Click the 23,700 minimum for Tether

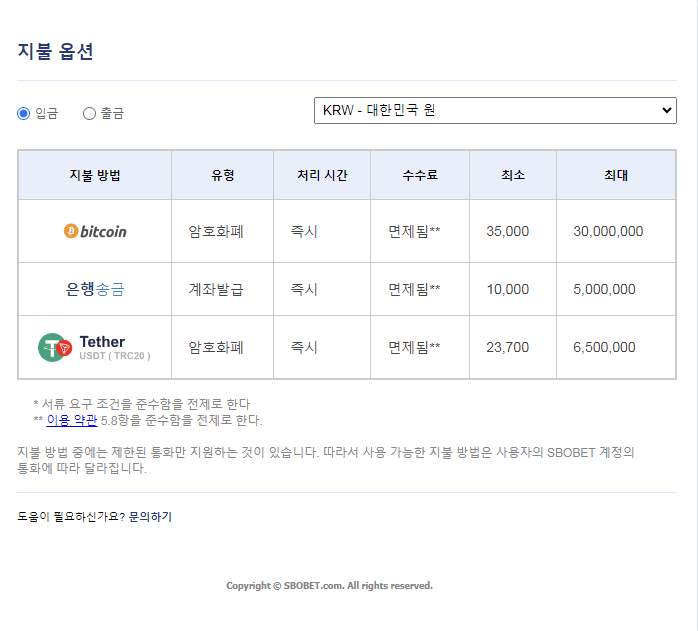[x=507, y=347]
